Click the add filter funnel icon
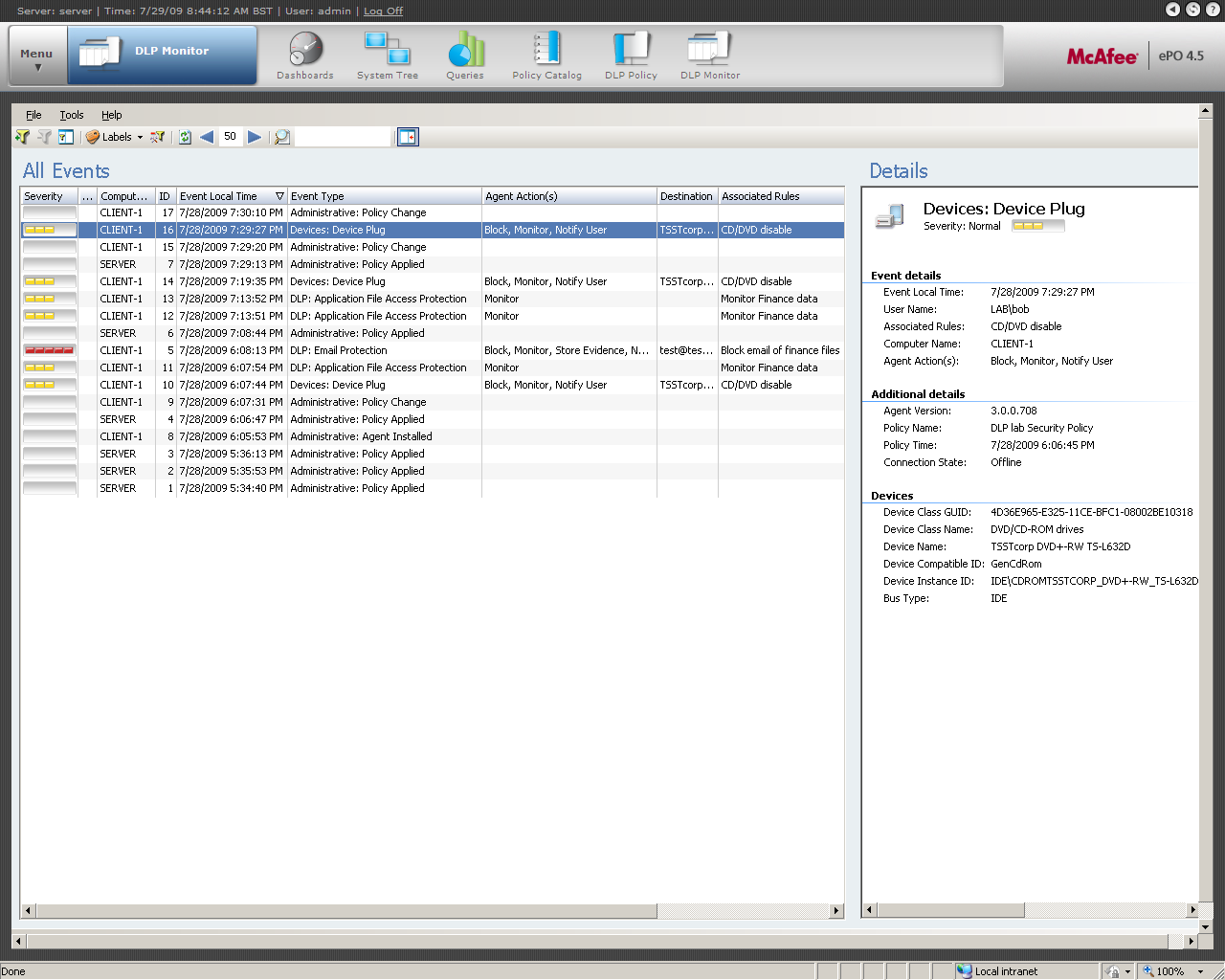Screen dimensions: 1225x980 pos(22,137)
